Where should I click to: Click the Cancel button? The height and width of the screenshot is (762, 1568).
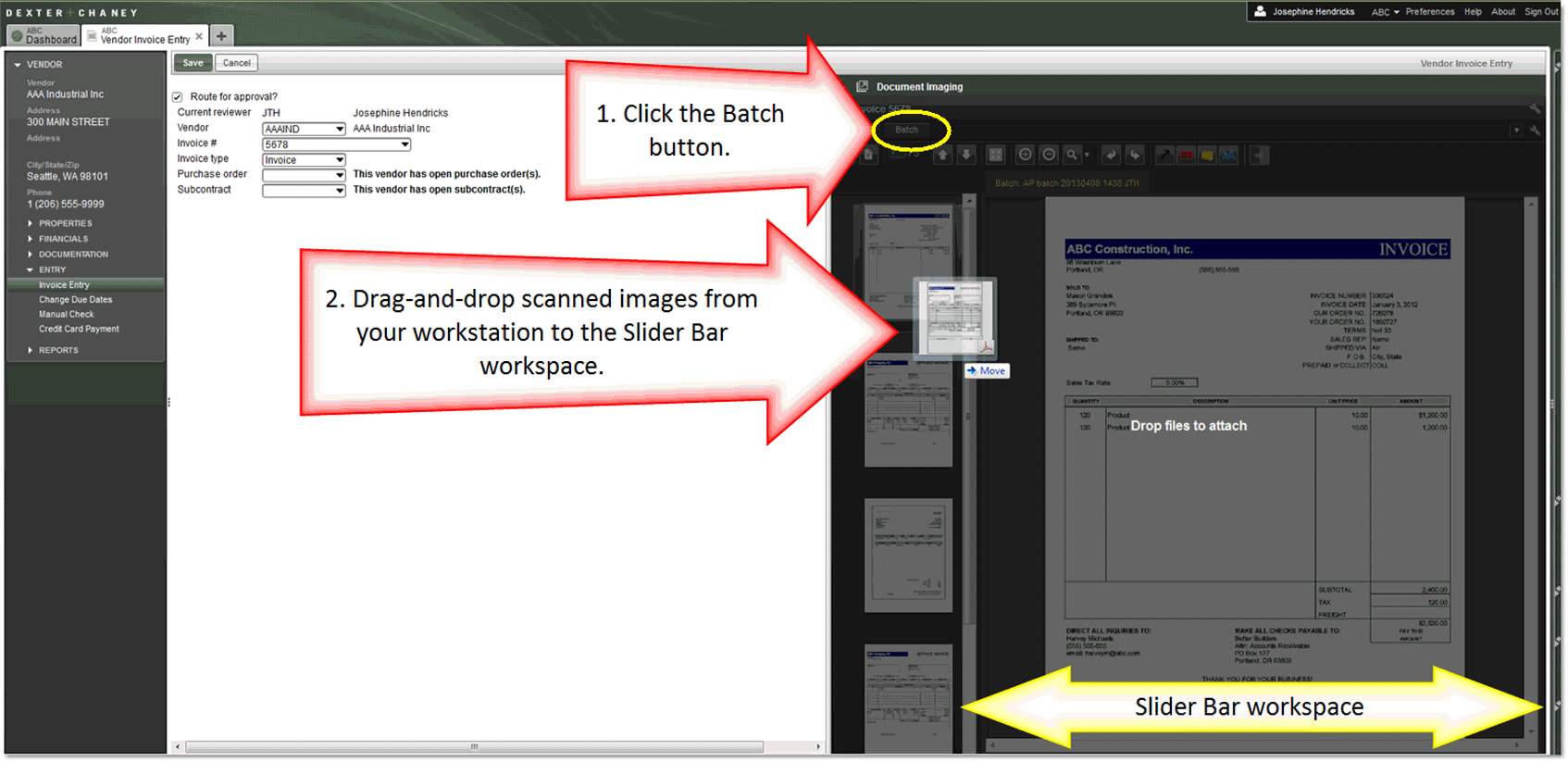237,63
